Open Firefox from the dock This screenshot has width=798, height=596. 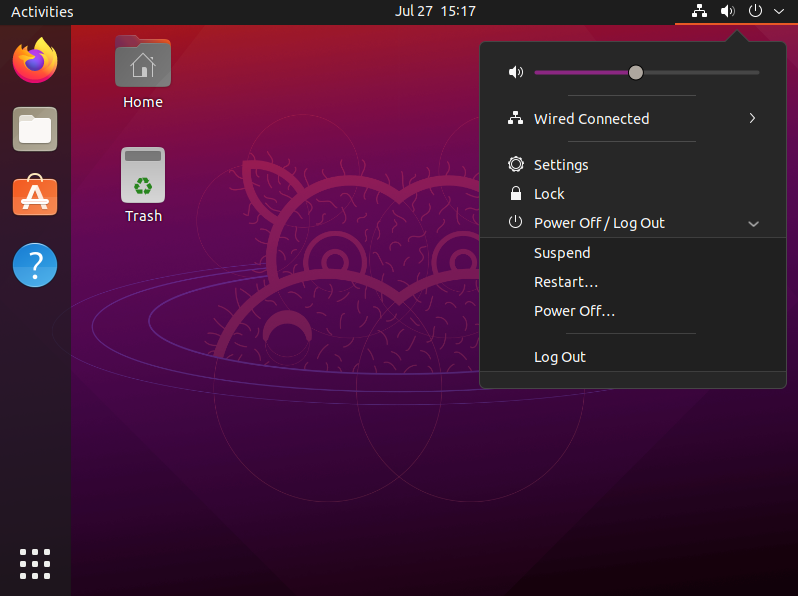tap(35, 61)
